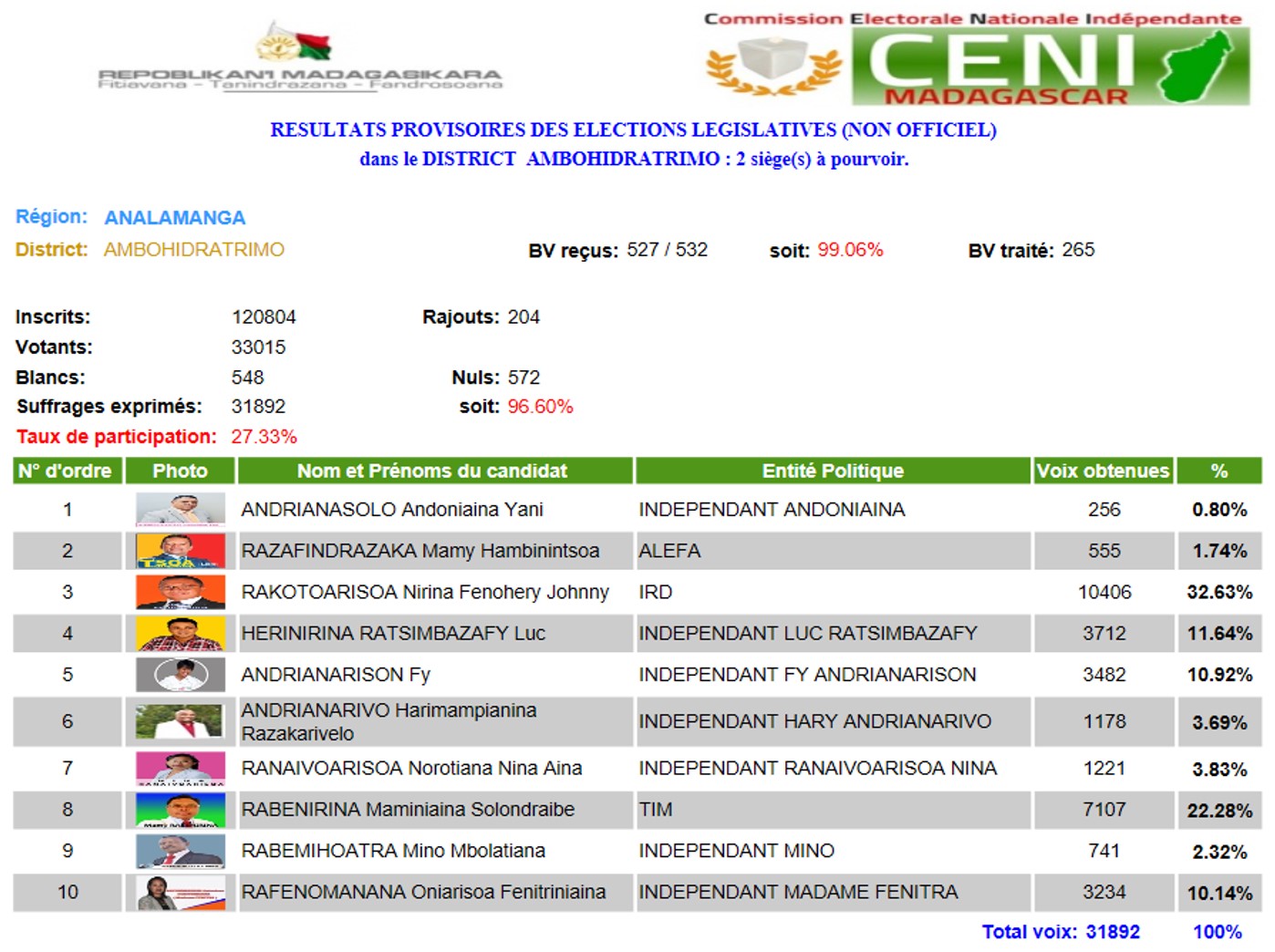Click the Rajouts value 204
Viewport: 1275px width, 952px height.
coord(523,317)
